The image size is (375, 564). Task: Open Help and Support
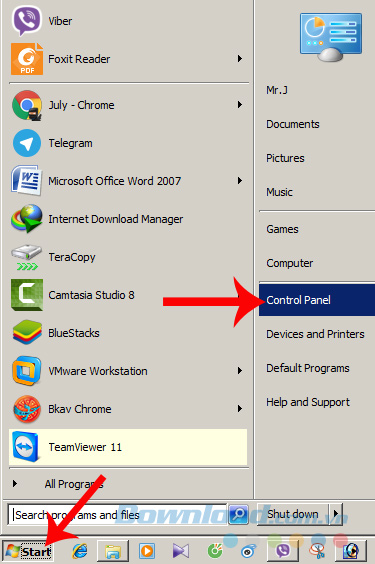pyautogui.click(x=308, y=402)
